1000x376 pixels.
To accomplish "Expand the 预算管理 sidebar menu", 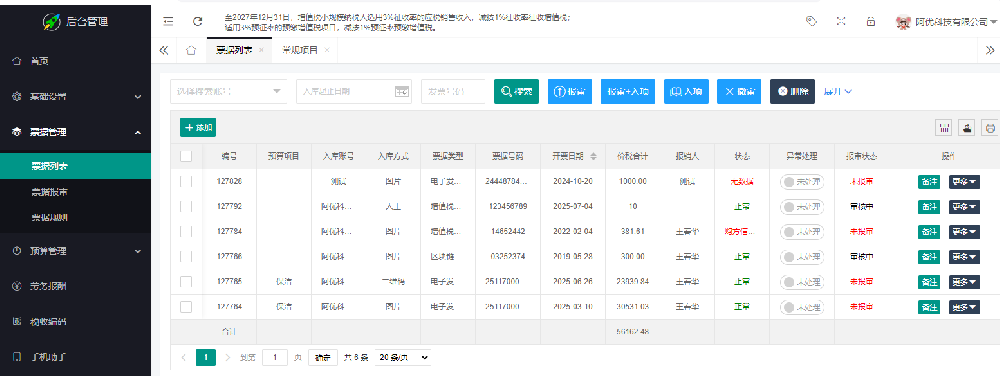I will pos(75,251).
